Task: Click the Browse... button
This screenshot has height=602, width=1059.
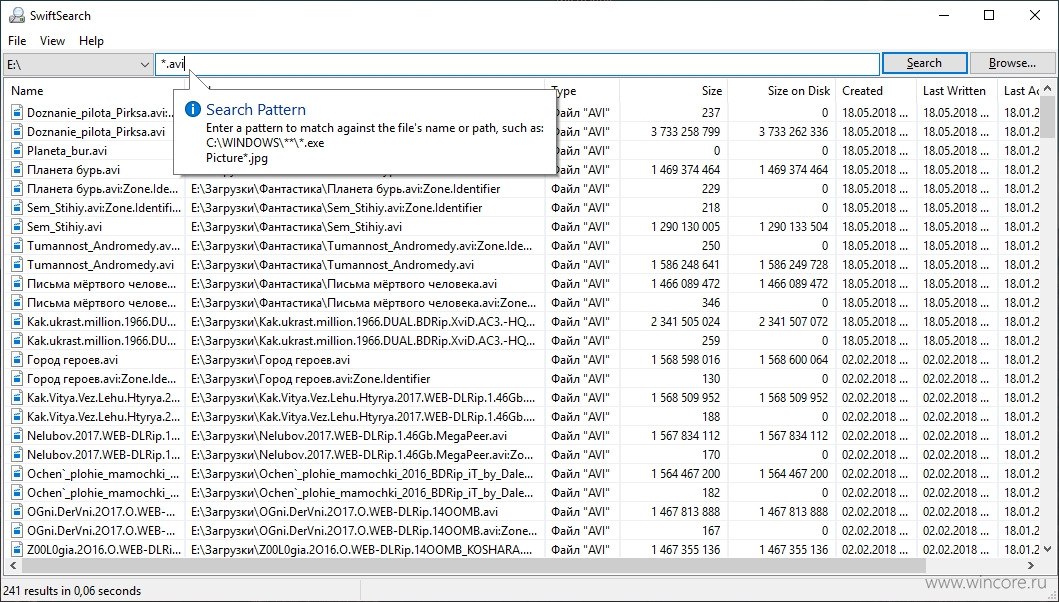Action: click(x=1012, y=63)
